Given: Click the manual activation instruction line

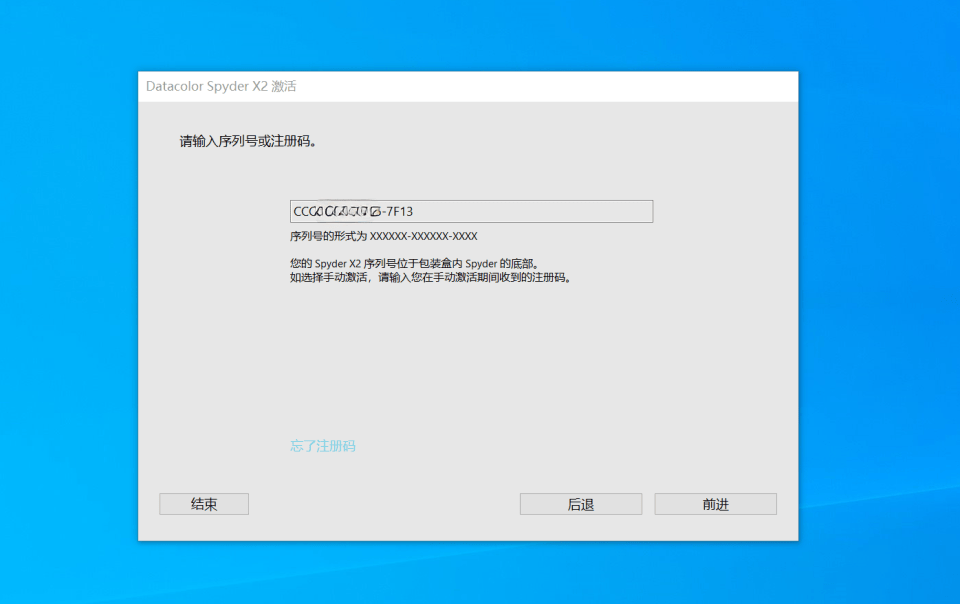Looking at the screenshot, I should coord(427,277).
